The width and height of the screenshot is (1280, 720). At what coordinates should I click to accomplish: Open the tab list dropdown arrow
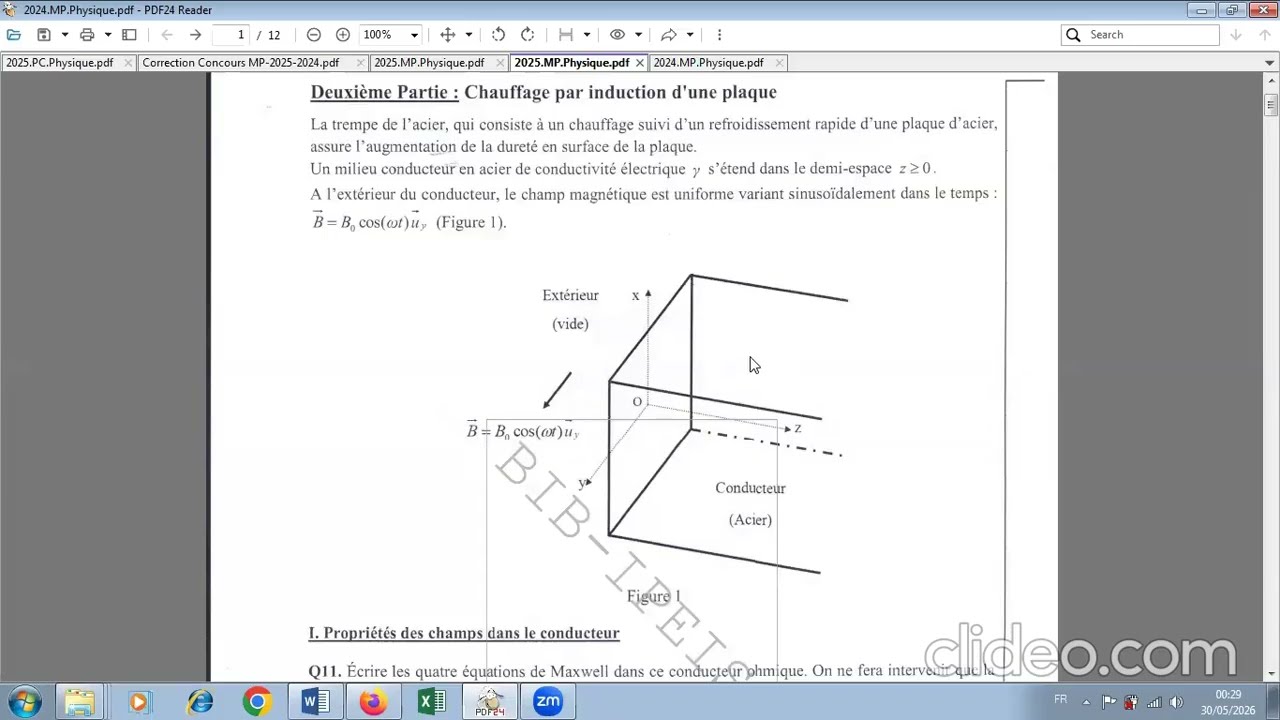[x=1270, y=63]
